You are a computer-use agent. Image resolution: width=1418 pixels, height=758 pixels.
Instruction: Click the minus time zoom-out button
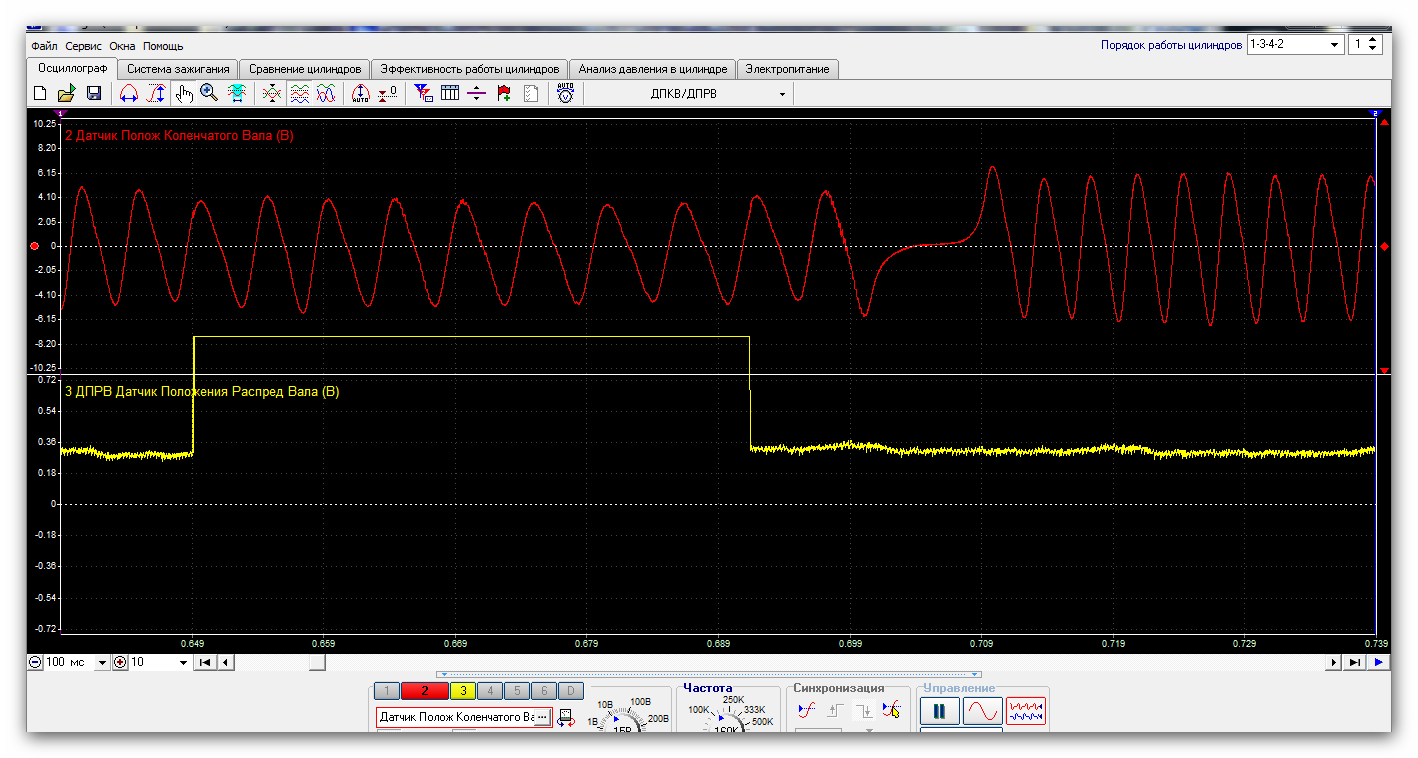35,662
